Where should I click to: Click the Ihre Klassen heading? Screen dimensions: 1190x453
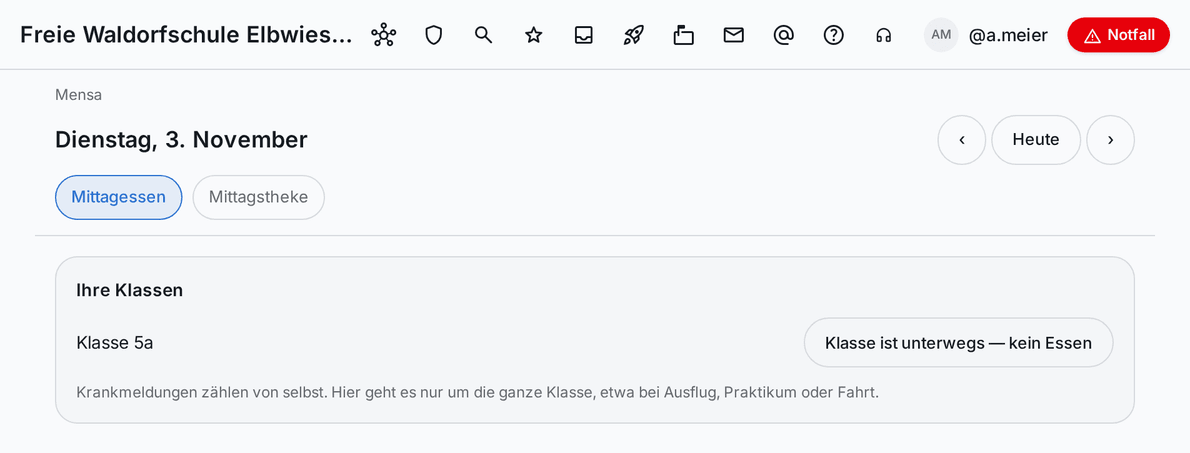point(130,290)
